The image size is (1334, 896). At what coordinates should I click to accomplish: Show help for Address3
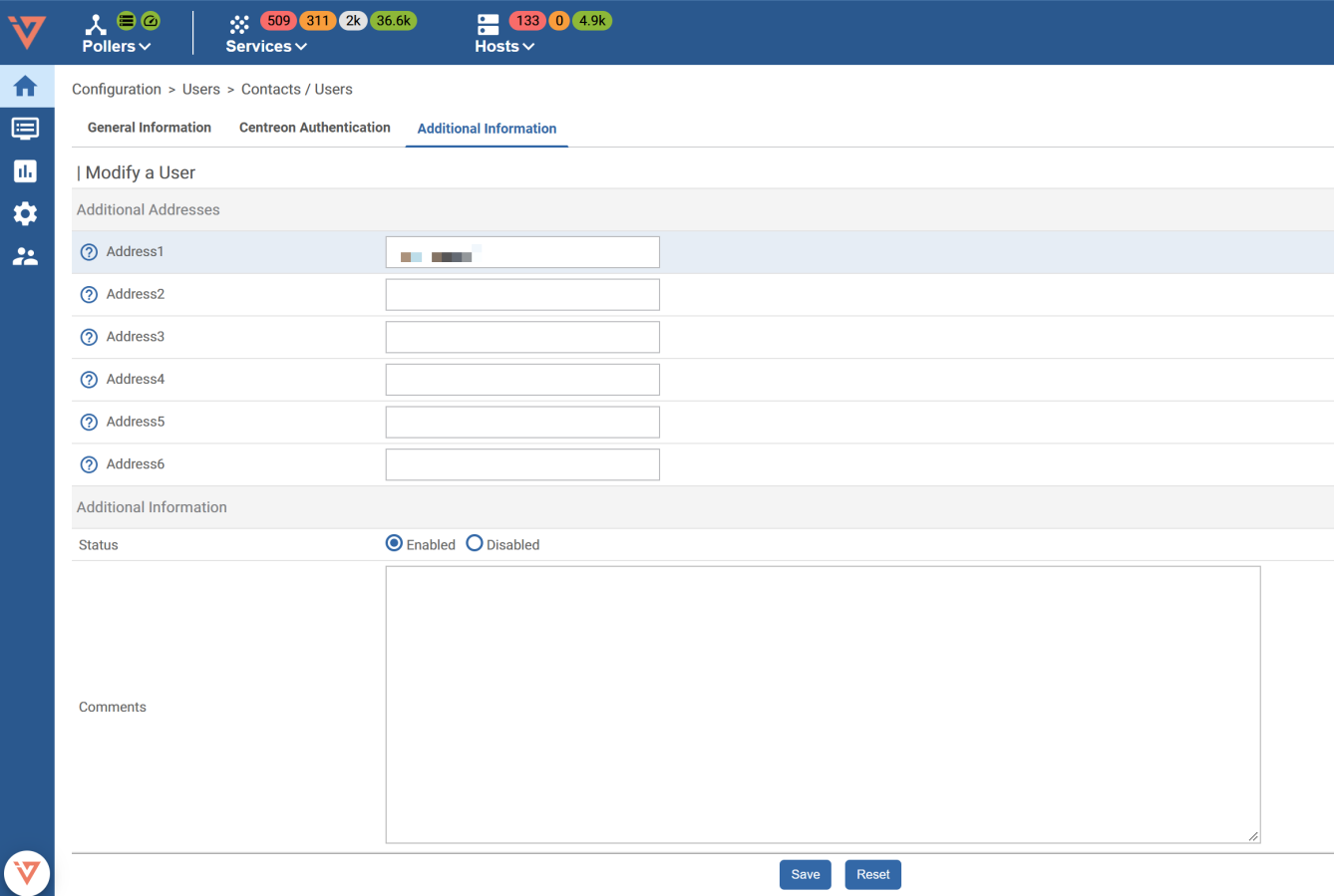point(89,337)
